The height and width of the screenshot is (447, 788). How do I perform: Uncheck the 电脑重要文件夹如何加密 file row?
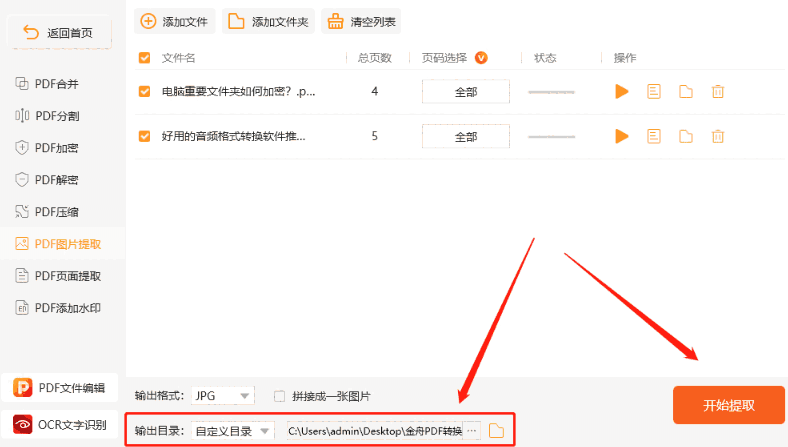144,92
